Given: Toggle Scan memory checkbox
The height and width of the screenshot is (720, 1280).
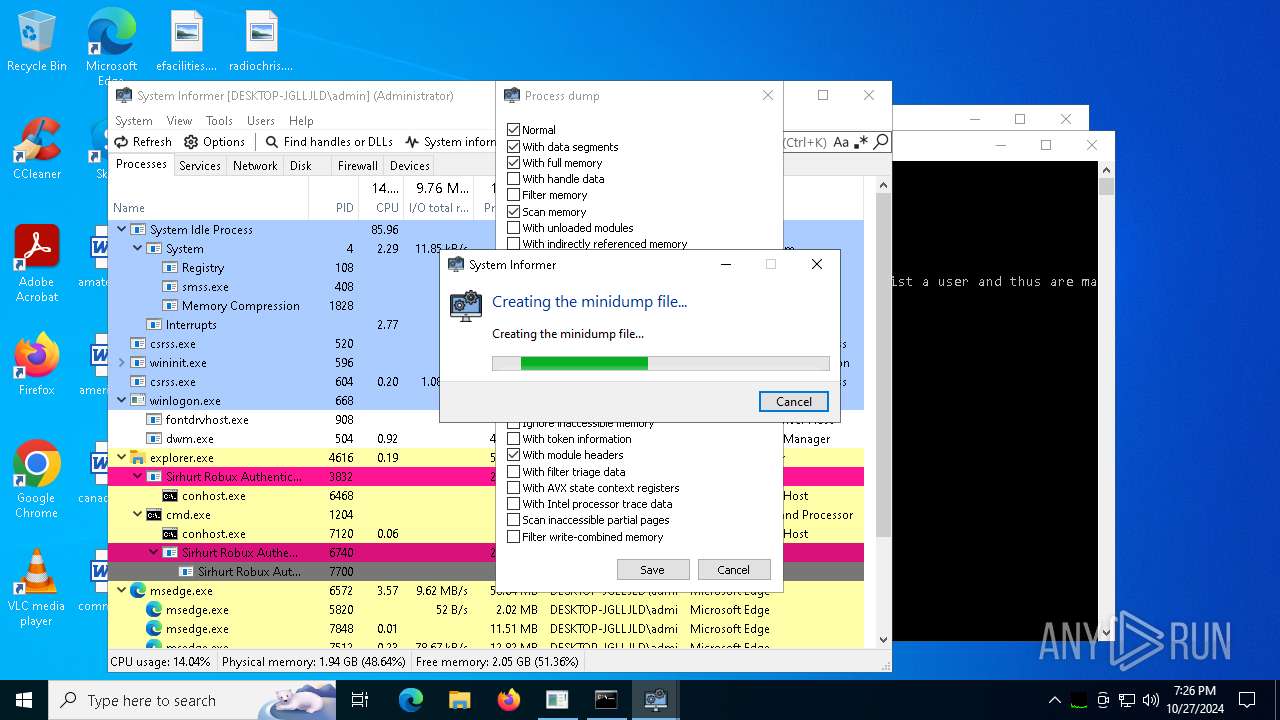Looking at the screenshot, I should (x=513, y=211).
